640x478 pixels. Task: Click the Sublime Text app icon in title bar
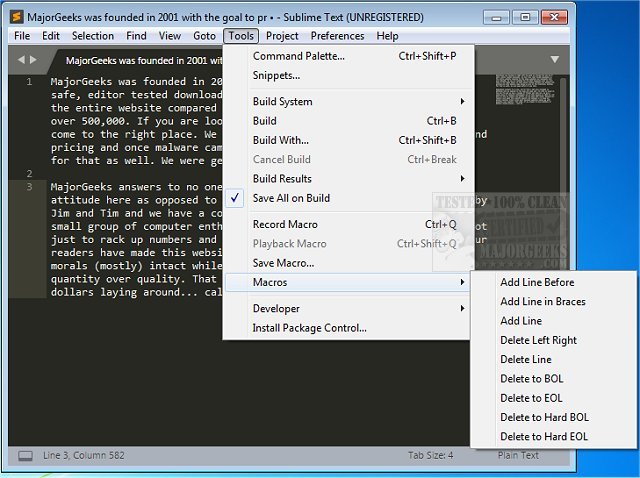17,17
